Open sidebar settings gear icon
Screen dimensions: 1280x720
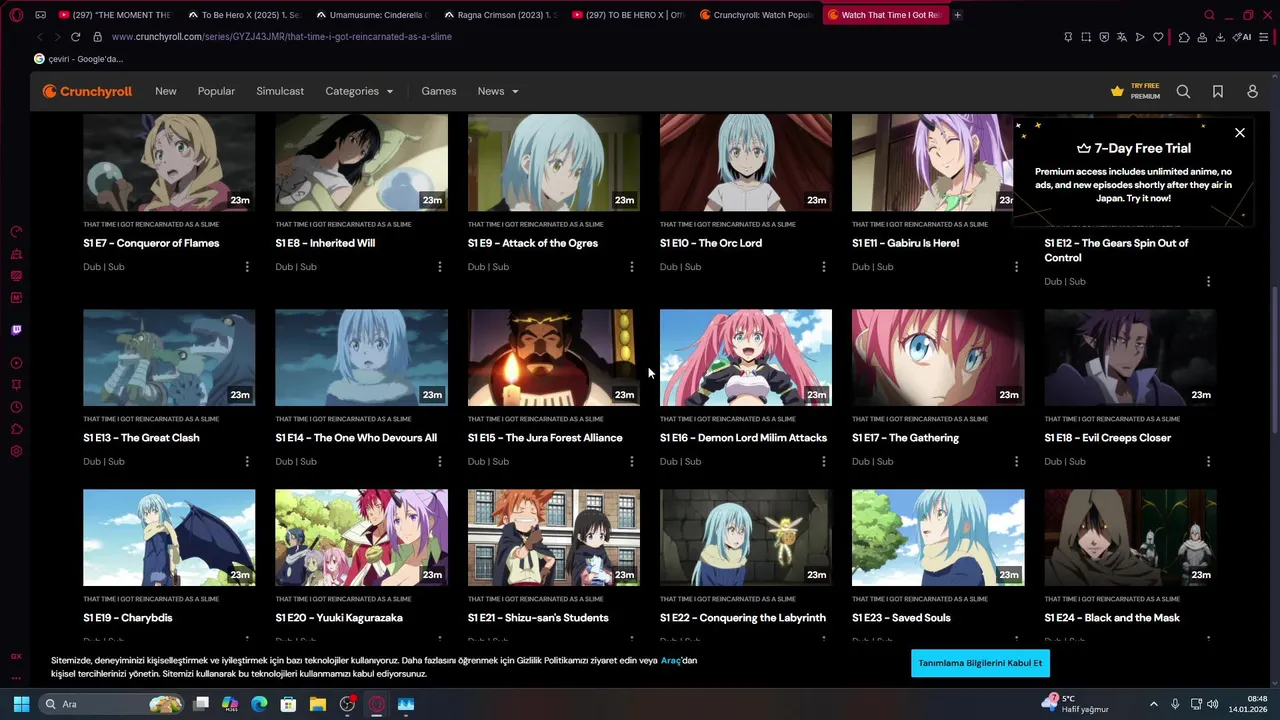[16, 451]
